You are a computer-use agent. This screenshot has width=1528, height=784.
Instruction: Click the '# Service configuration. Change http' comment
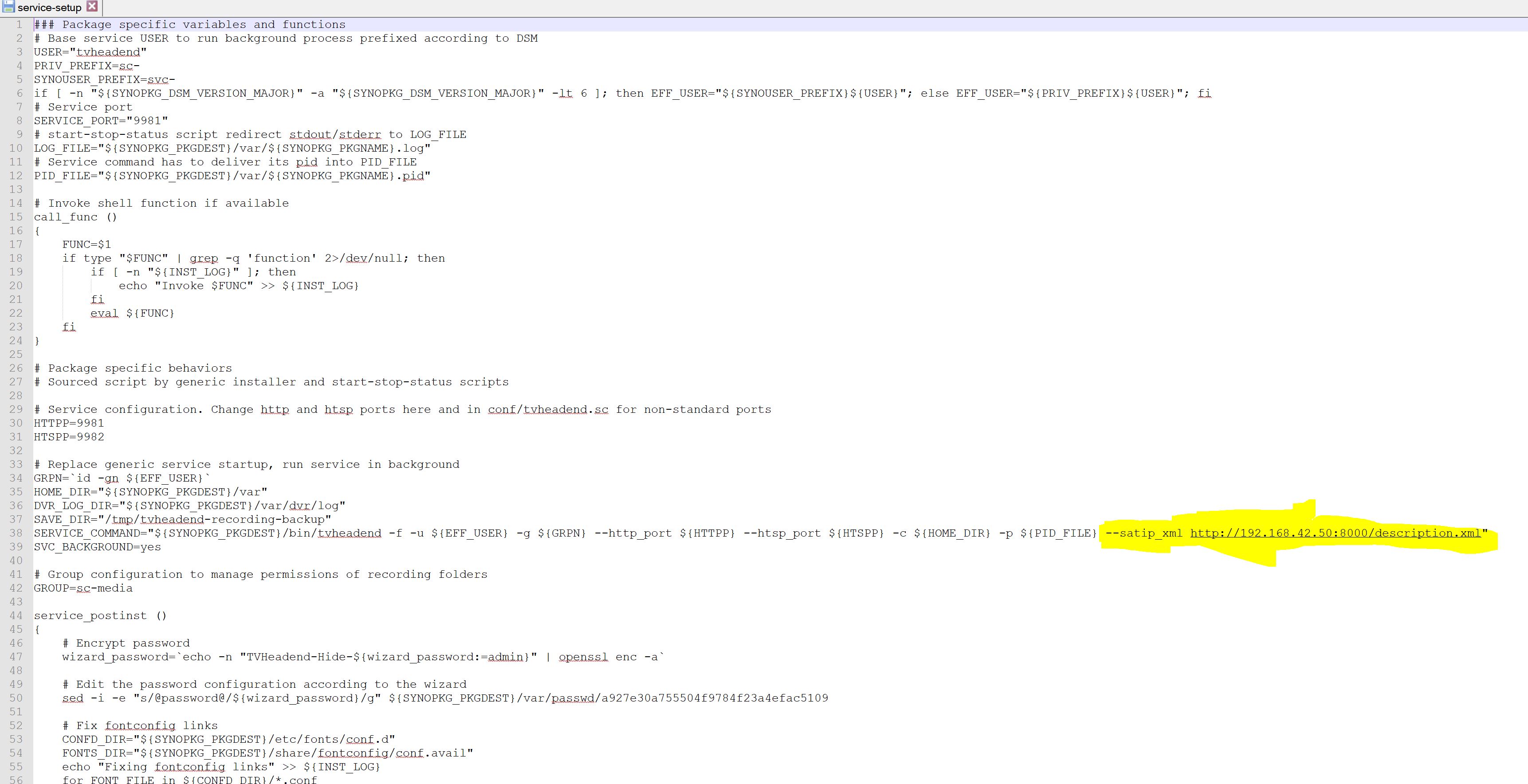(x=403, y=410)
